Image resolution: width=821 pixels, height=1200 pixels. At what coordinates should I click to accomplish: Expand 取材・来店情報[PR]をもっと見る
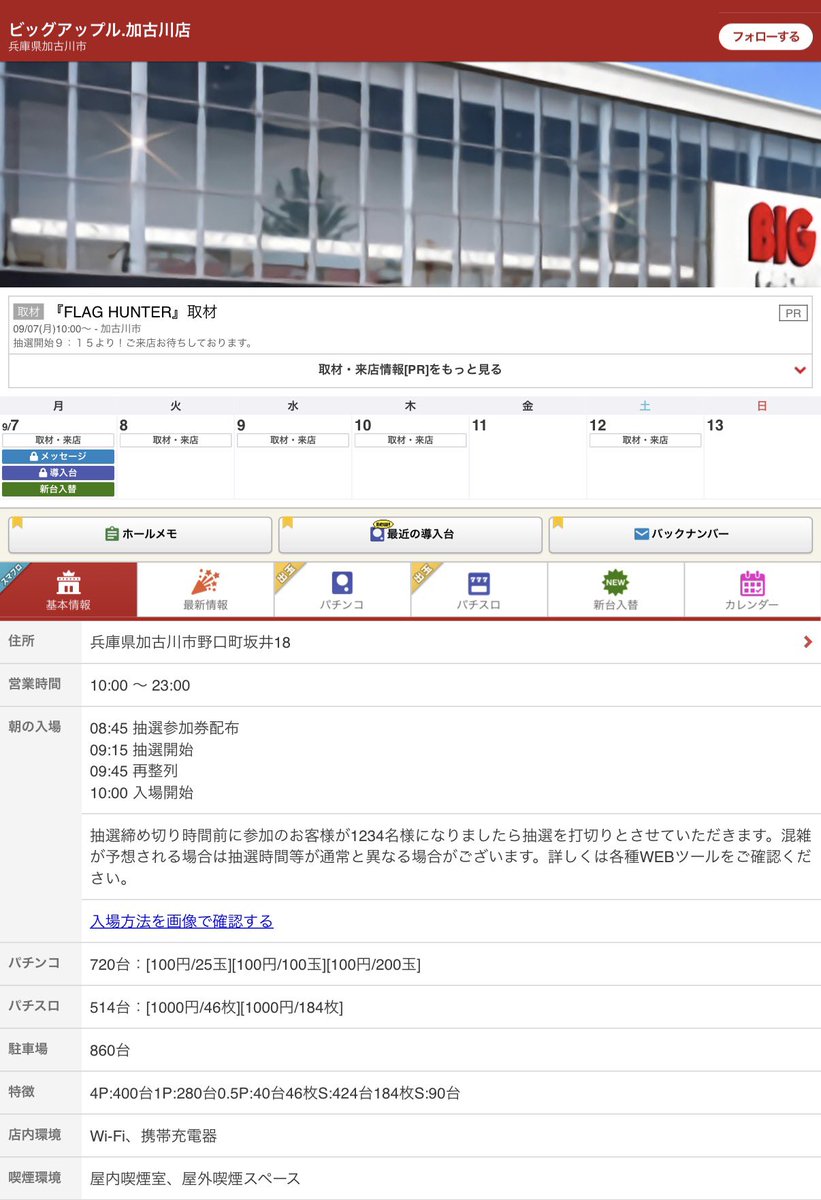[410, 370]
